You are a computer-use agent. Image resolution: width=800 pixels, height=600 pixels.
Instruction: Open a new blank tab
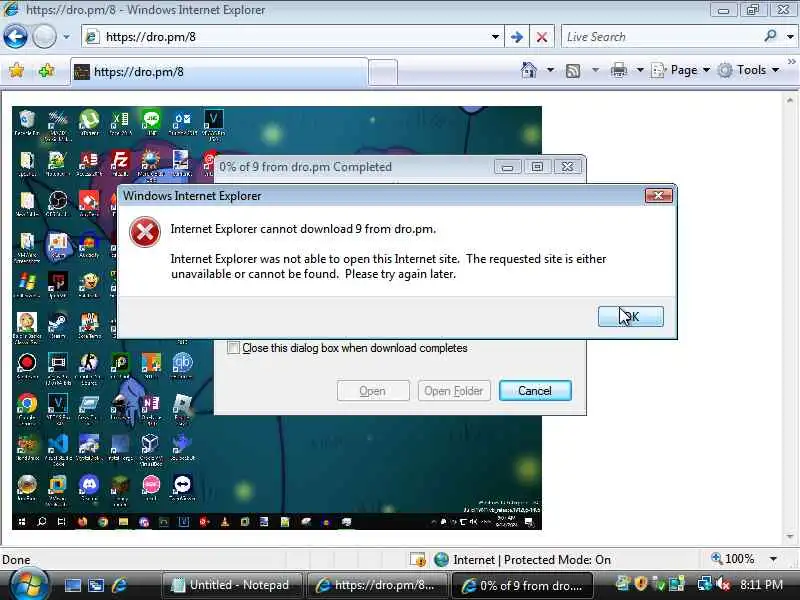(383, 72)
